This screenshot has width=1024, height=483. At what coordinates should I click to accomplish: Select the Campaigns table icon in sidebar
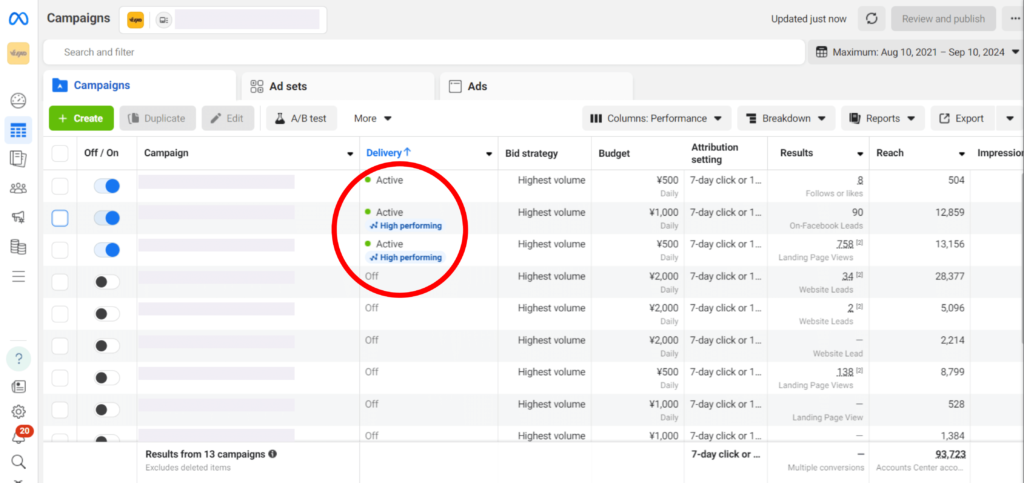coord(18,130)
